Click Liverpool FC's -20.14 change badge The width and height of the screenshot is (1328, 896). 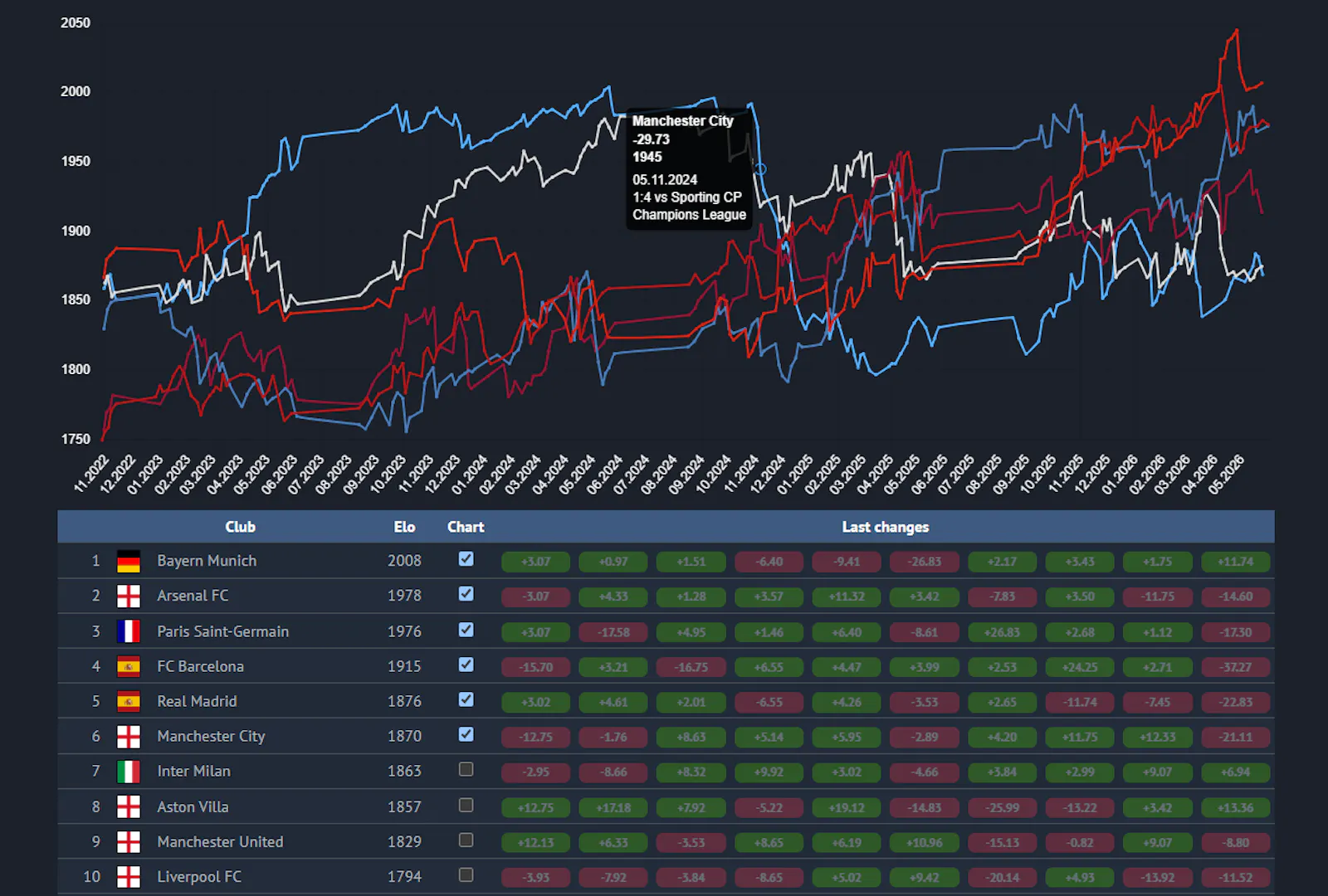click(1003, 877)
